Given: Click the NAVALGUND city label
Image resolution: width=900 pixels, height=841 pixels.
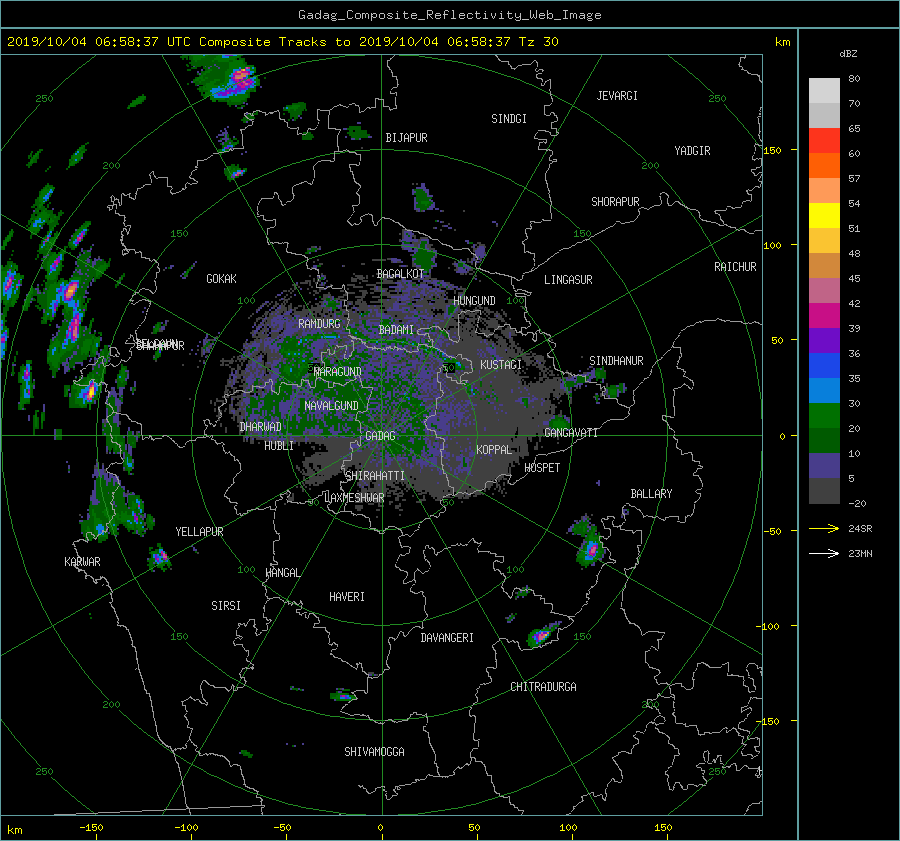Looking at the screenshot, I should [x=331, y=406].
